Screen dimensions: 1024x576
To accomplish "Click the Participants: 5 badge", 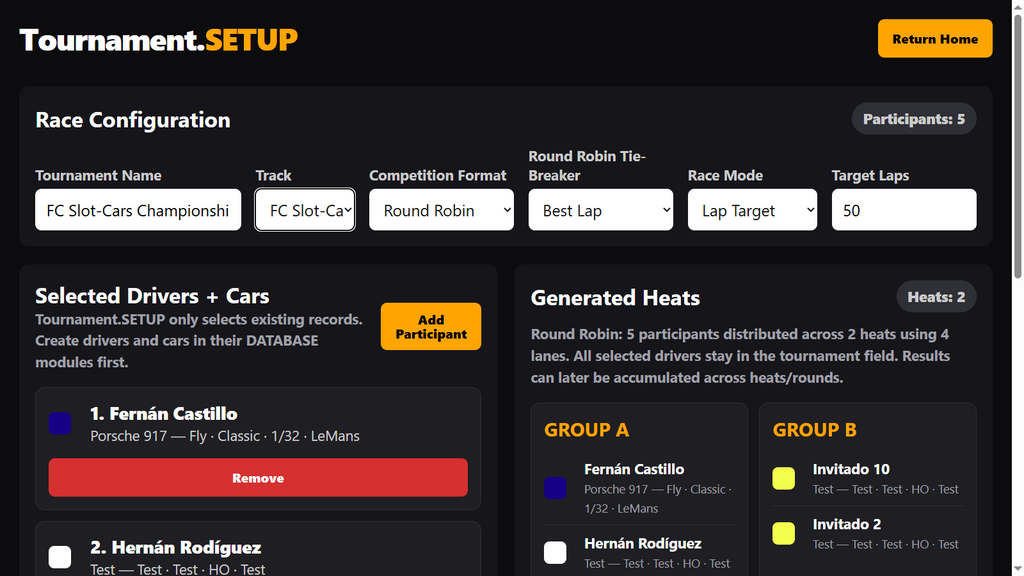I will click(914, 119).
